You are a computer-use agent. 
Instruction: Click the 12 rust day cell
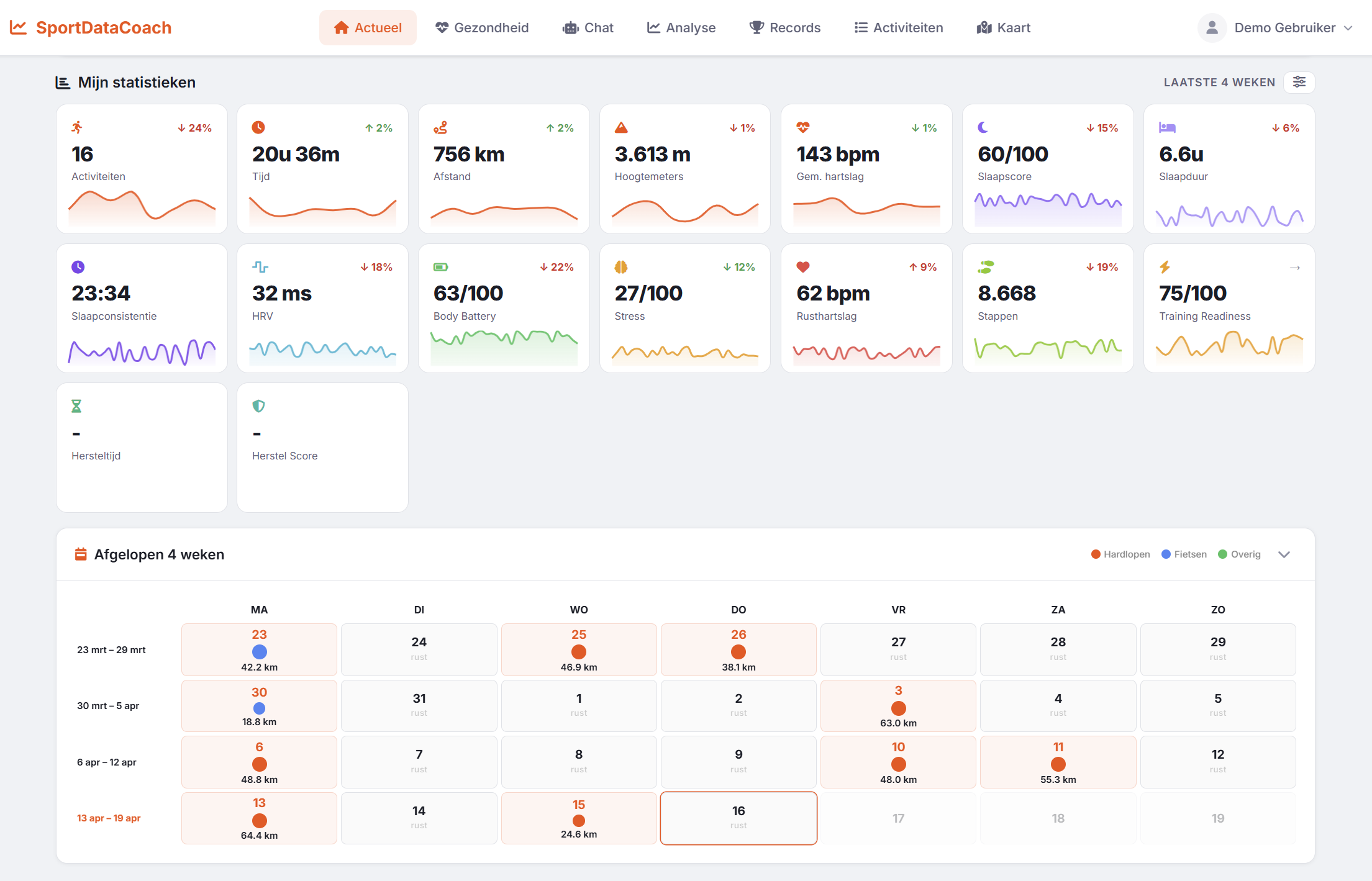[1217, 762]
